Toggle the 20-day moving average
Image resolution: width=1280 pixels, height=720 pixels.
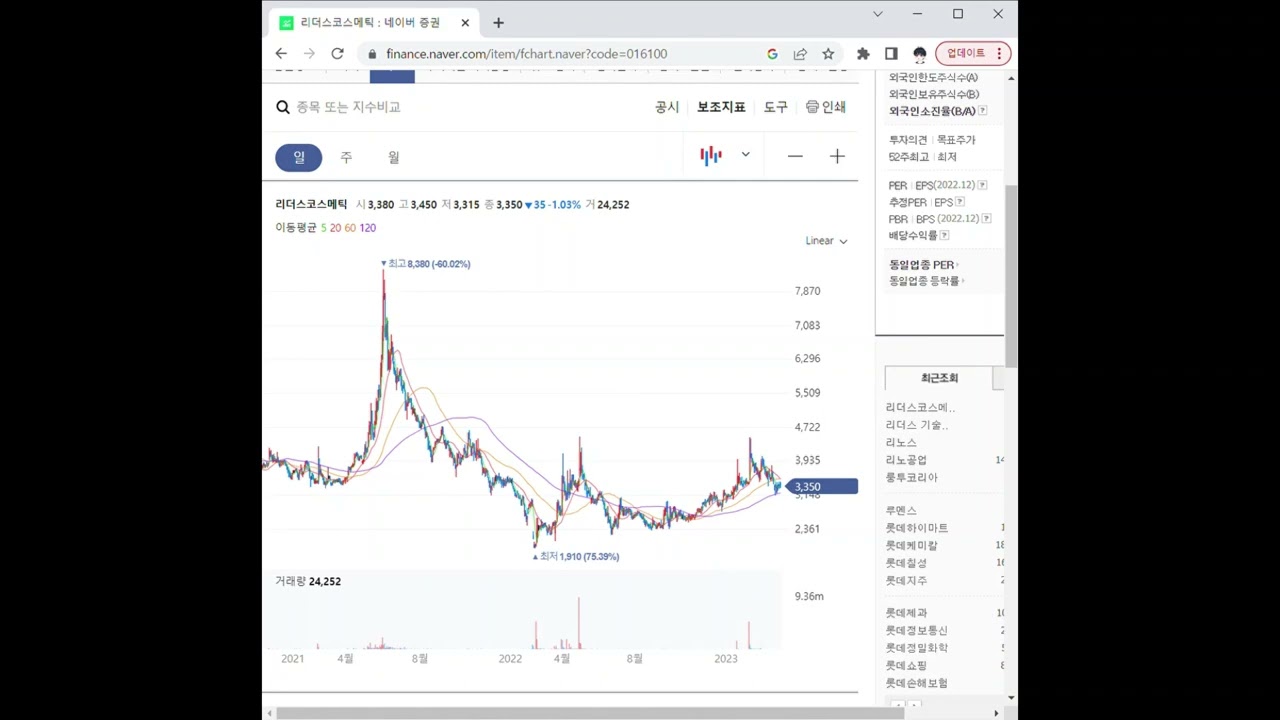click(336, 228)
